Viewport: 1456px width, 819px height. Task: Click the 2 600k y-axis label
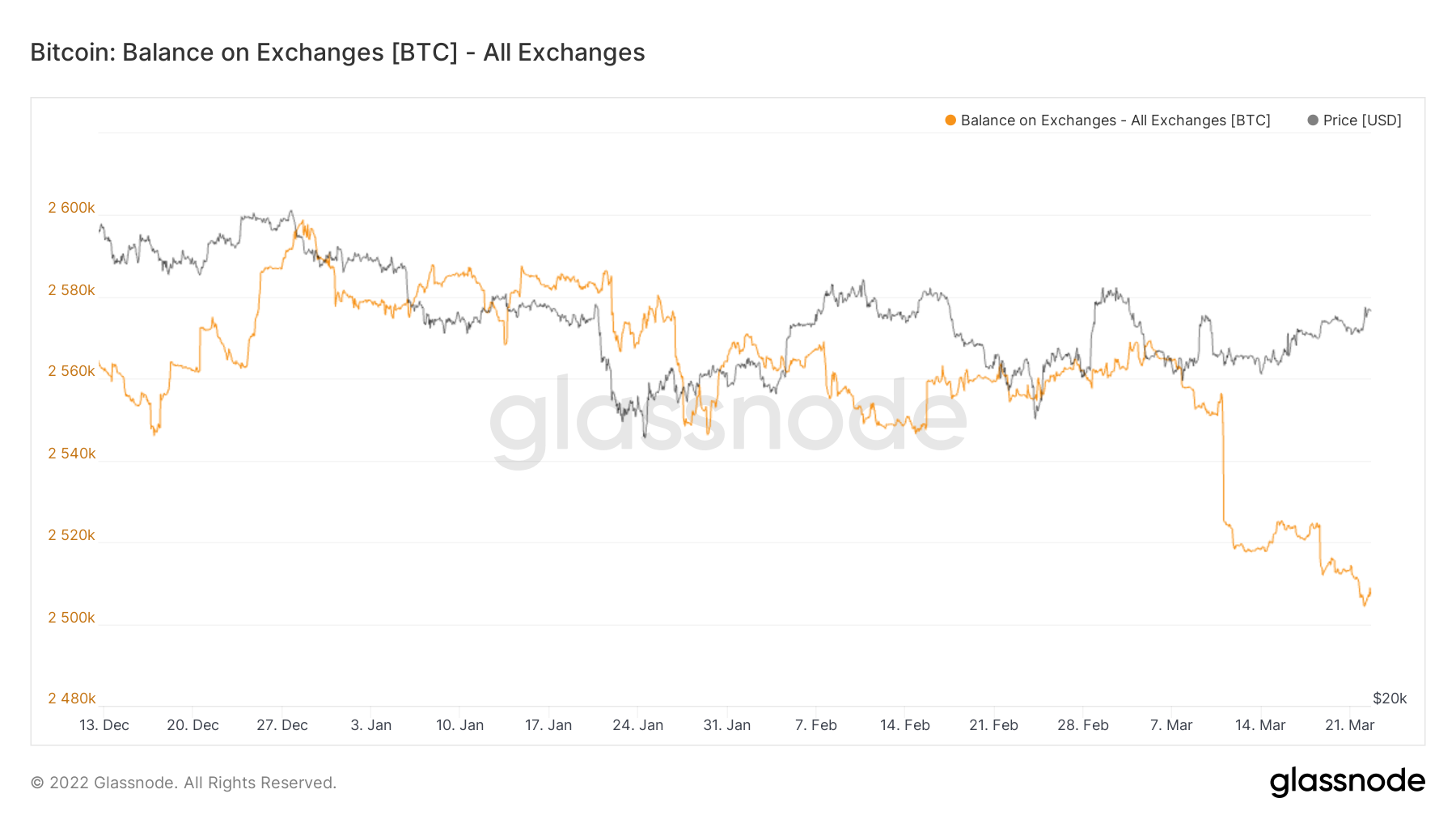coord(71,208)
